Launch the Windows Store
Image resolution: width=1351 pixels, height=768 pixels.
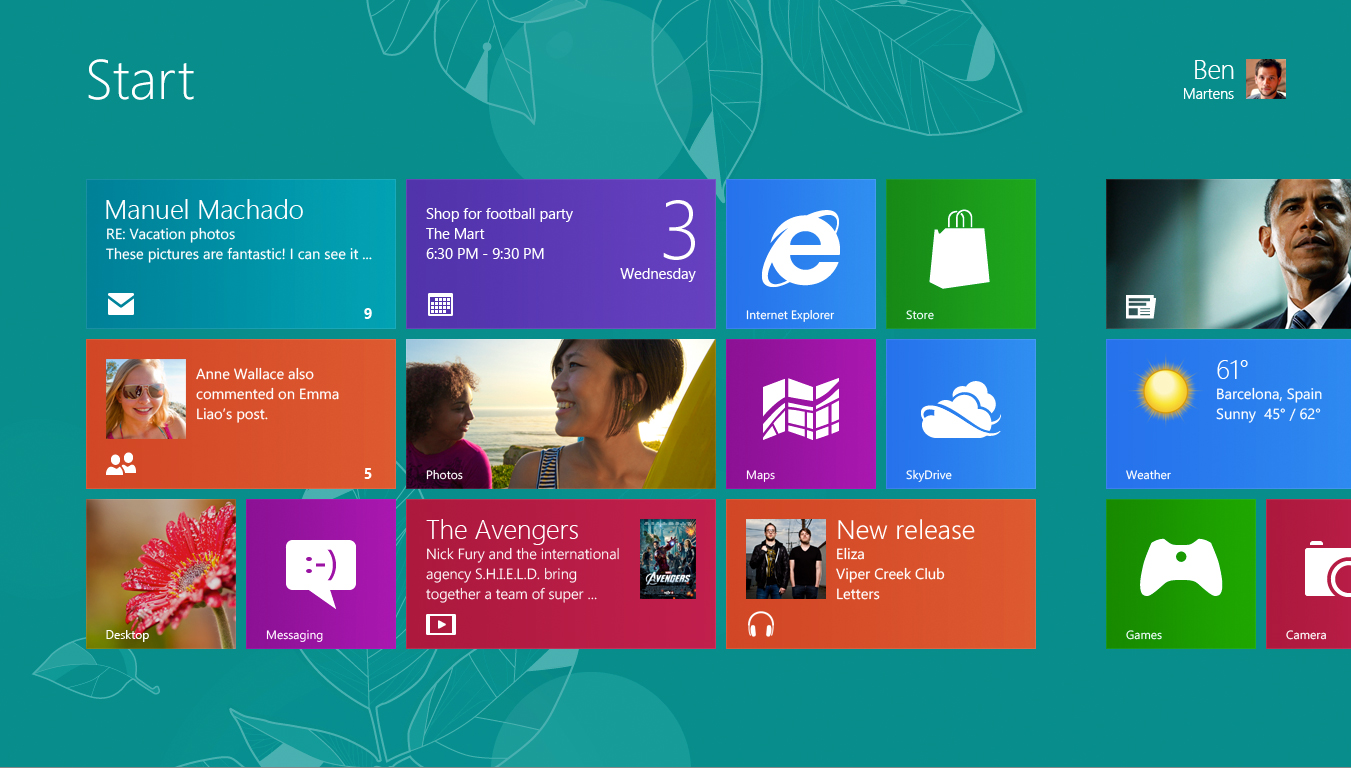(x=960, y=253)
